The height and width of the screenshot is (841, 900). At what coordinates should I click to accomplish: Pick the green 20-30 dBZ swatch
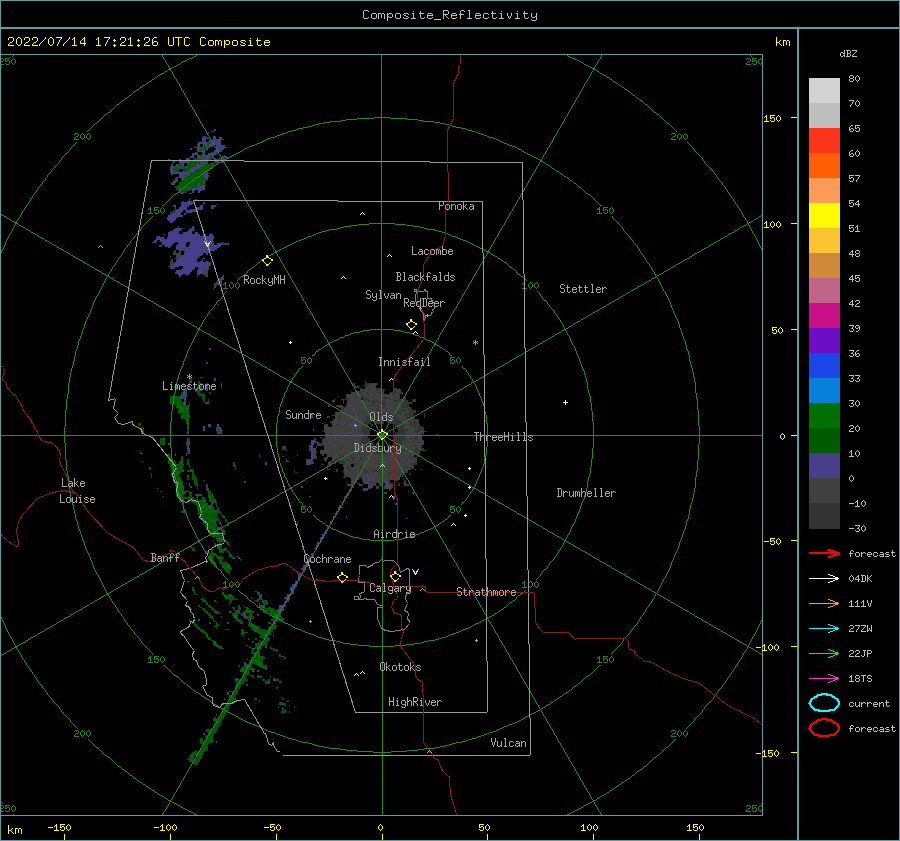(x=824, y=416)
